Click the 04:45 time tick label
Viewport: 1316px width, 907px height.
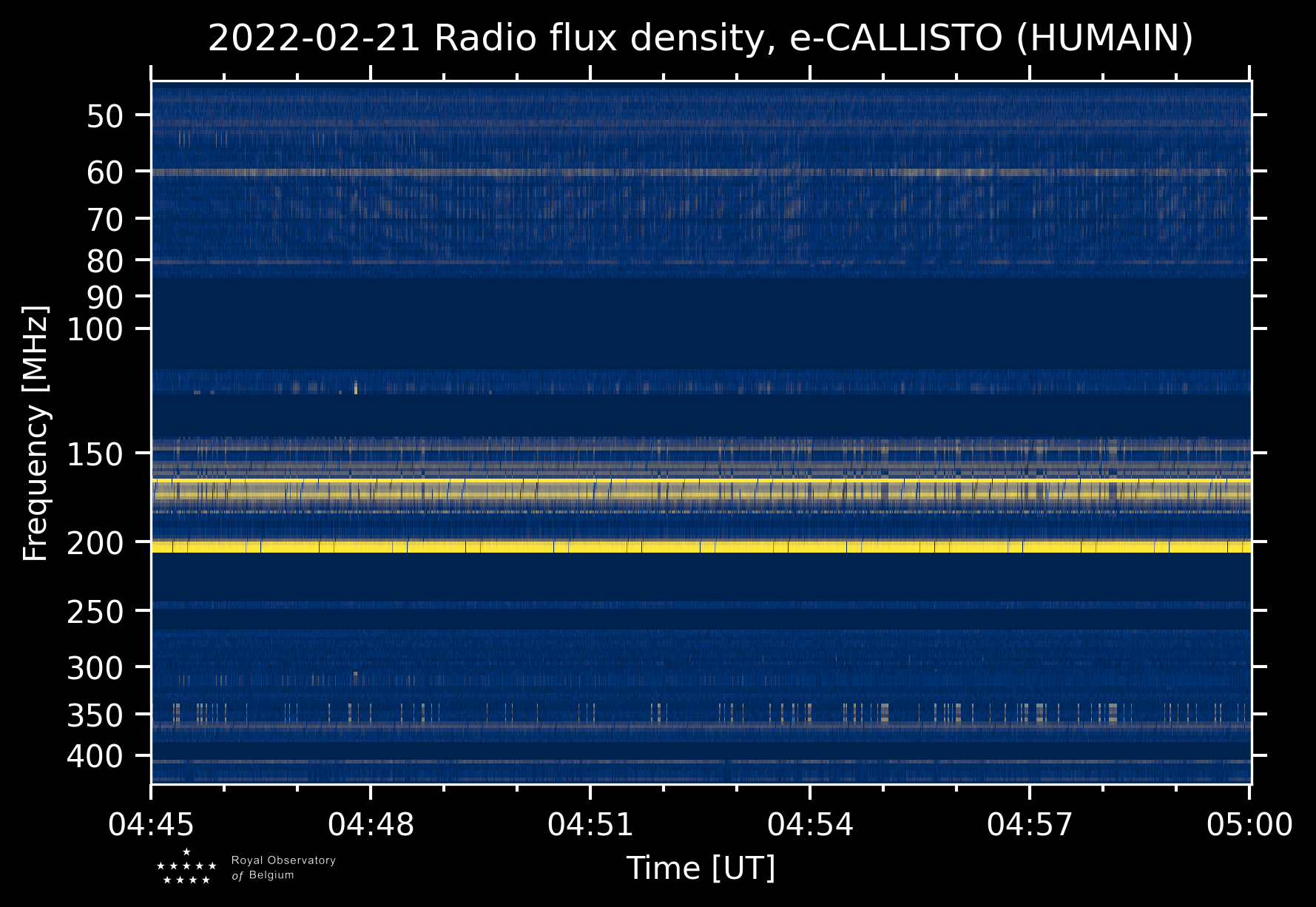(152, 824)
